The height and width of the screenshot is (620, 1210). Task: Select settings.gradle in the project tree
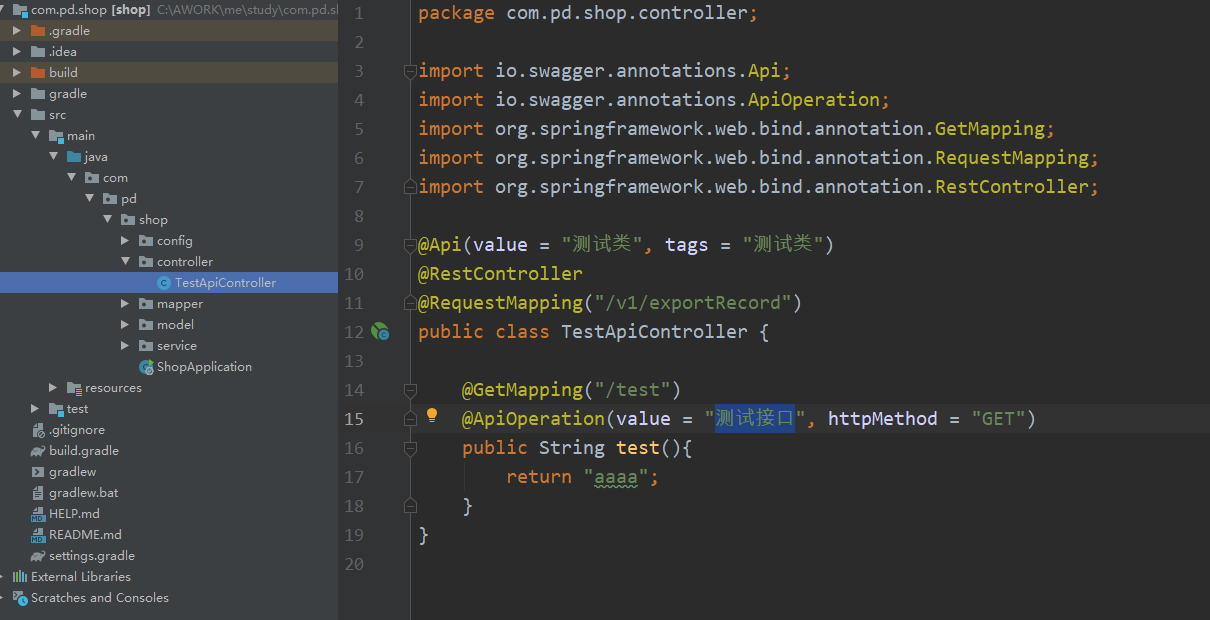(x=92, y=556)
